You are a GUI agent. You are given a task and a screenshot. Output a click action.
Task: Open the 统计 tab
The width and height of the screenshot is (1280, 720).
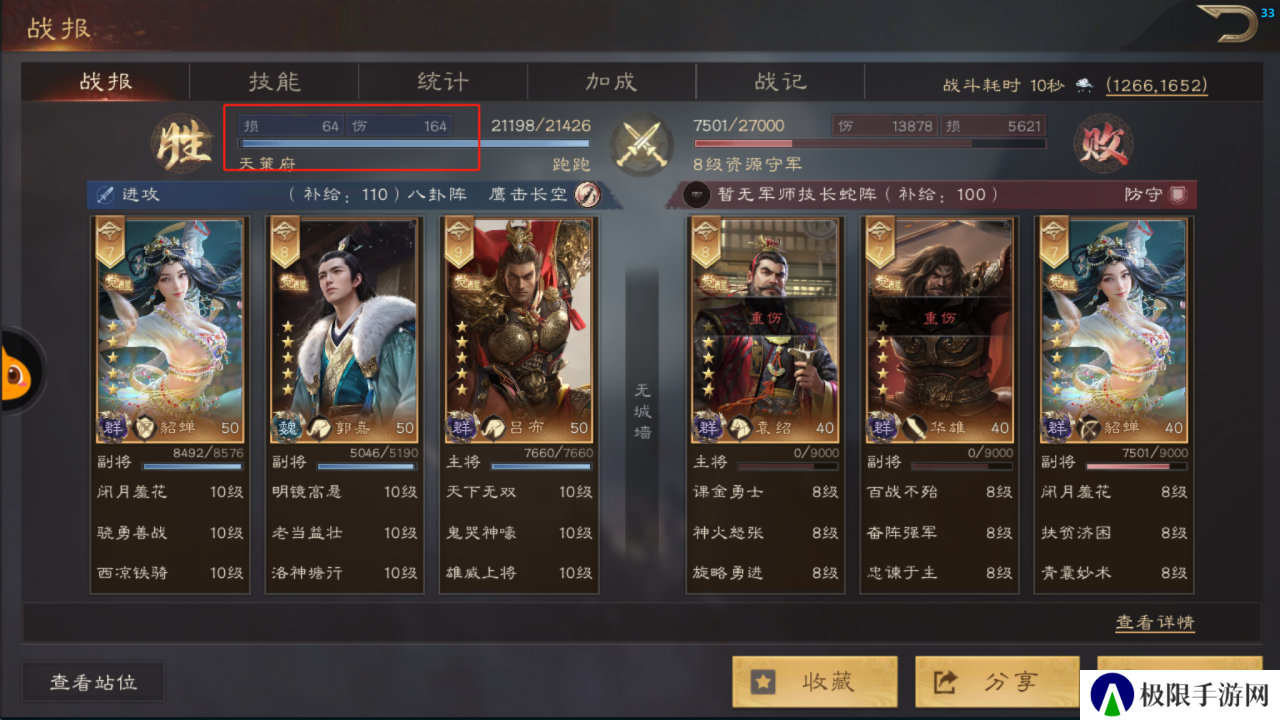tap(442, 82)
